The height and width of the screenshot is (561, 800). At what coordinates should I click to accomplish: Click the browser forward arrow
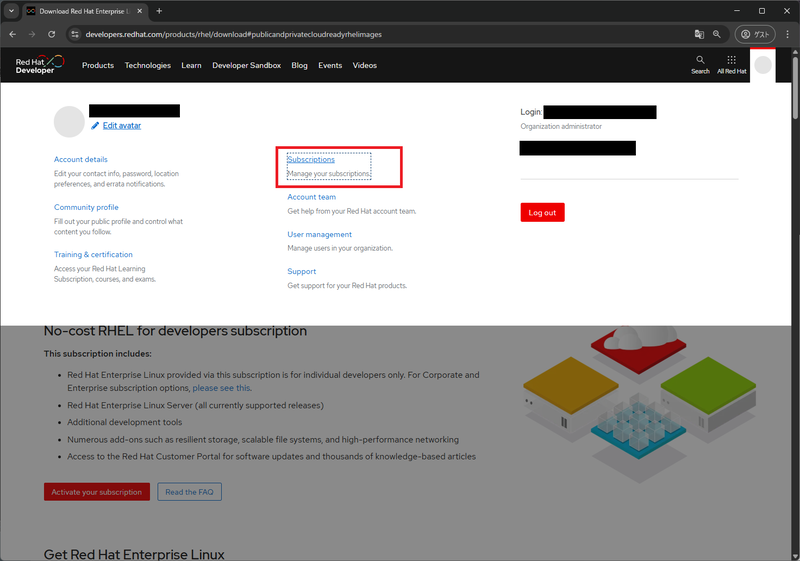click(x=32, y=34)
